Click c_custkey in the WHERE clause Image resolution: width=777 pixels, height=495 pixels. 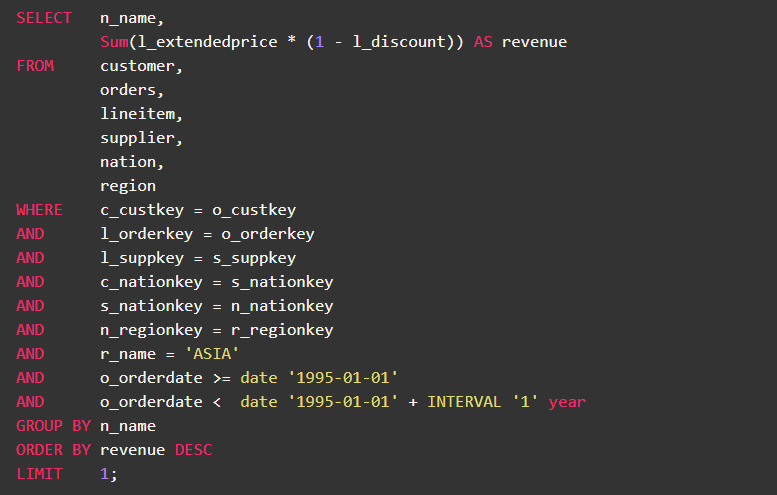click(x=142, y=210)
